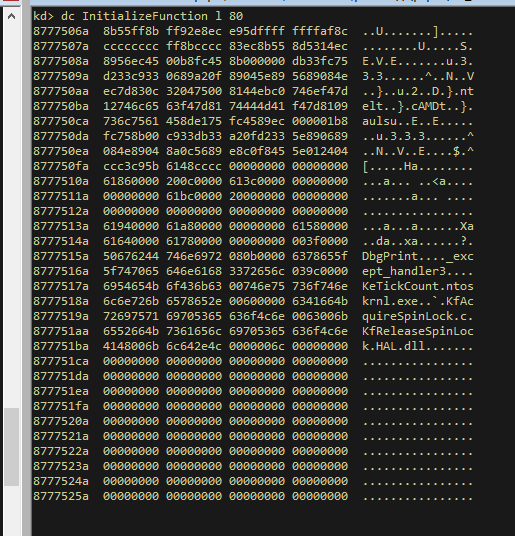This screenshot has height=536, width=515.
Task: Click address 8777522a
Action: (61, 452)
